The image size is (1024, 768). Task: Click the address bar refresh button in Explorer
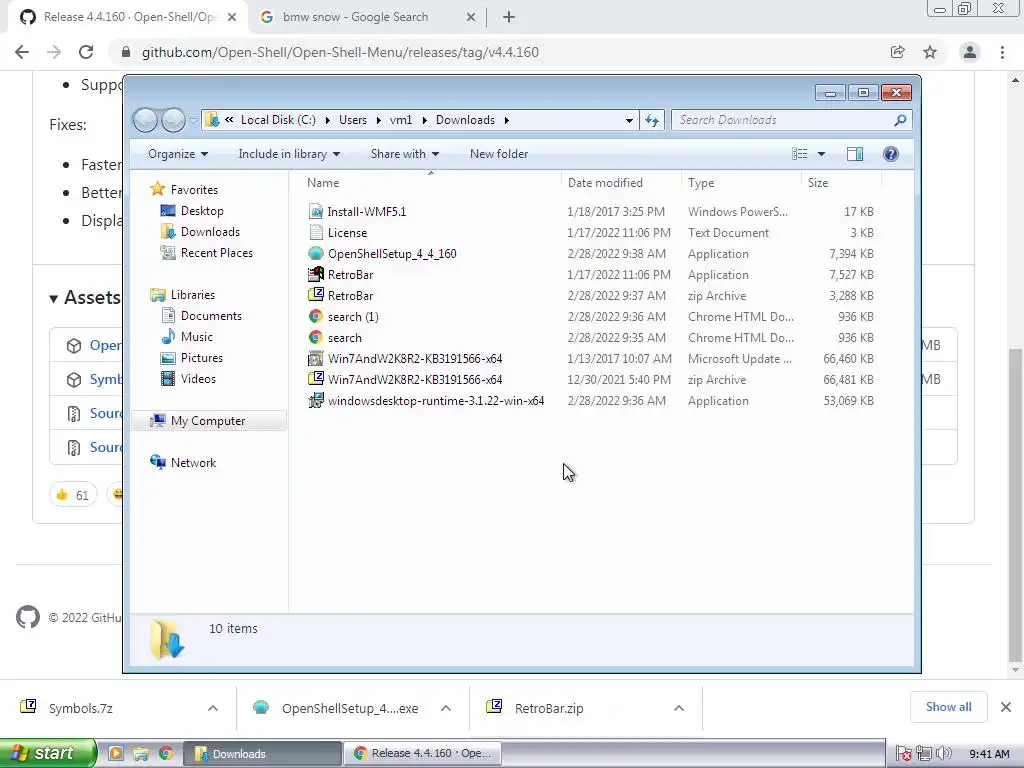tap(652, 120)
